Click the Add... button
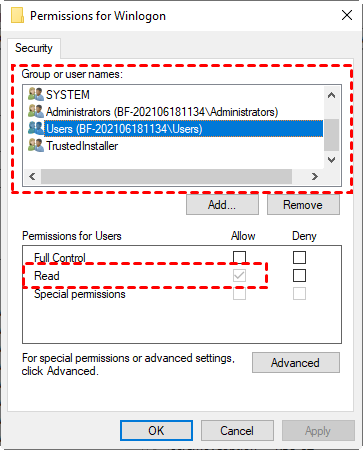Viewport: 363px width, 450px height. (x=222, y=205)
